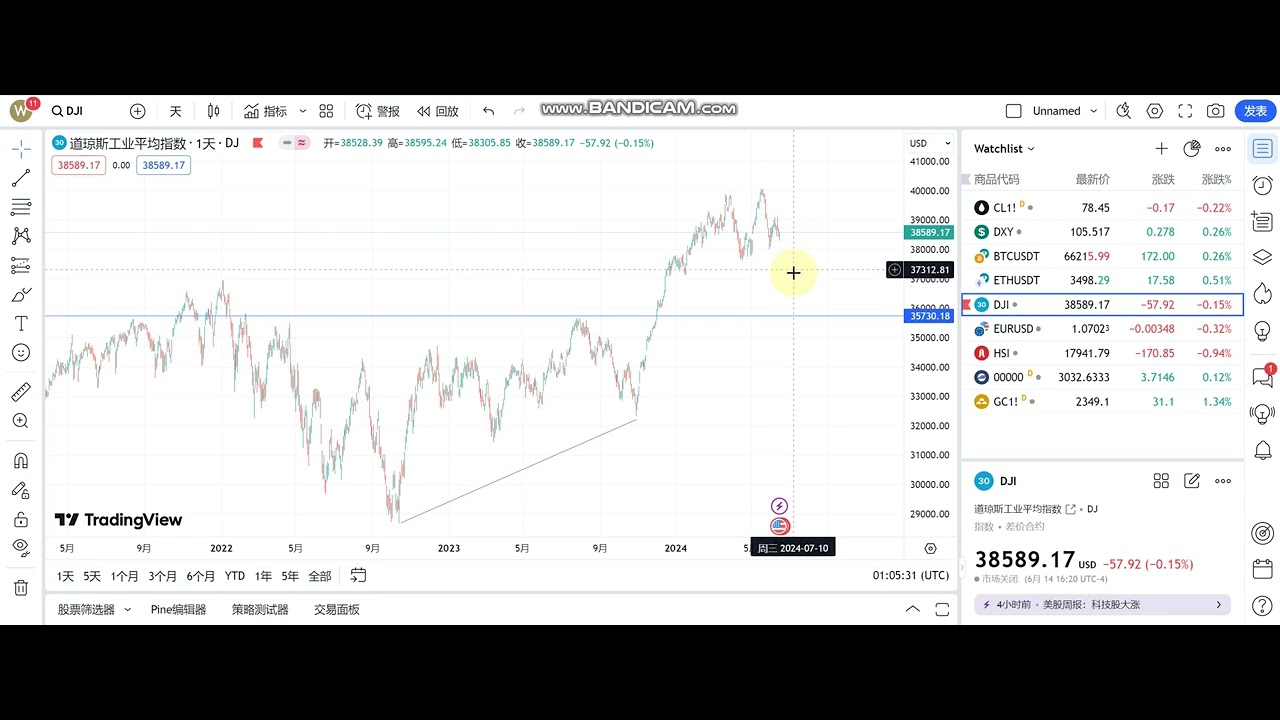Remove drawings with trash icon

coord(21,588)
